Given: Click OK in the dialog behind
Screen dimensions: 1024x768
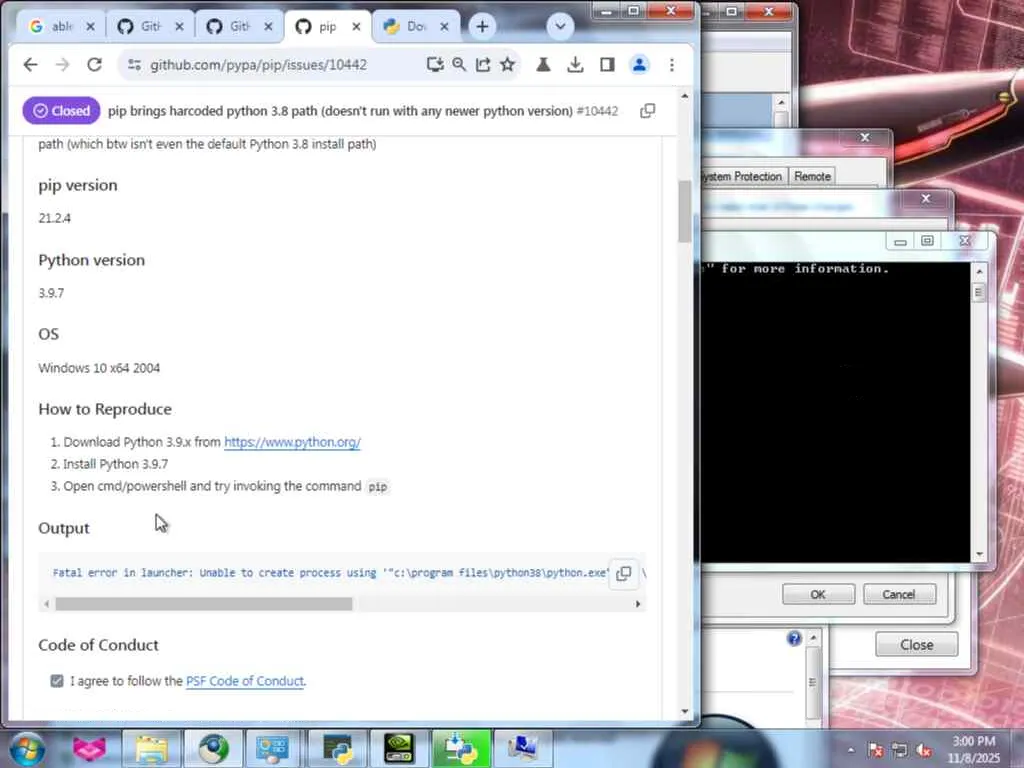Looking at the screenshot, I should click(x=818, y=594).
